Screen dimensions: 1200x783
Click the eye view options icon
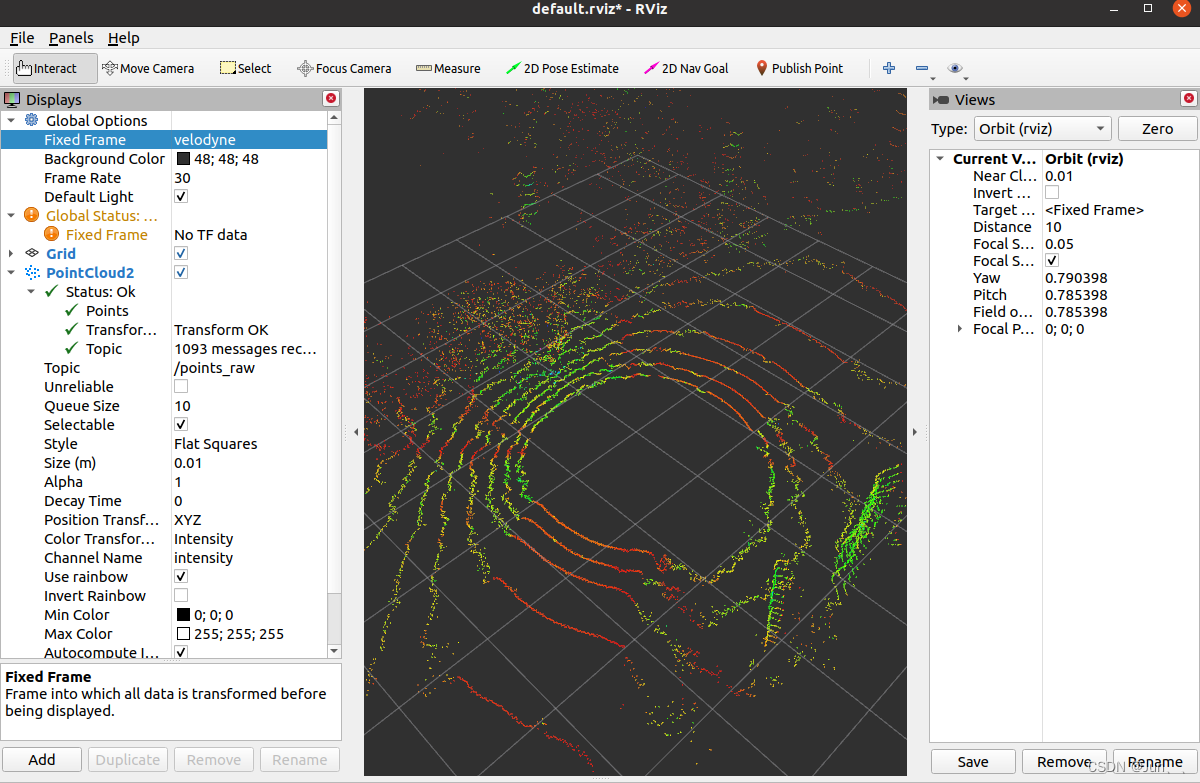(x=955, y=68)
